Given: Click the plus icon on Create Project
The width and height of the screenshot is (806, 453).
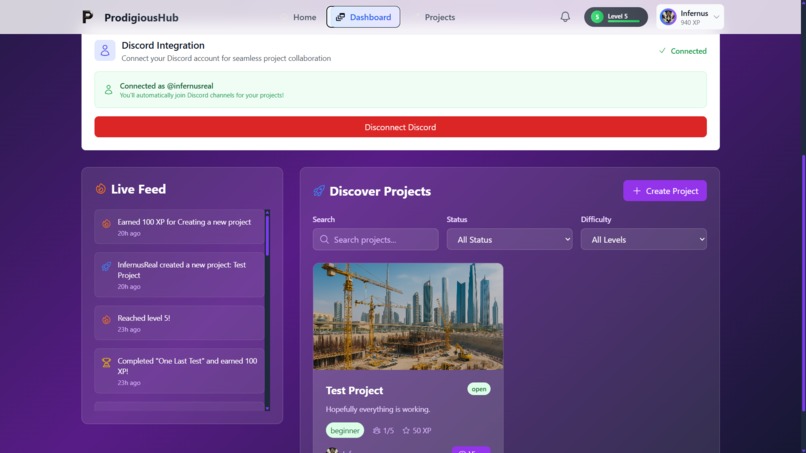Looking at the screenshot, I should pyautogui.click(x=636, y=191).
